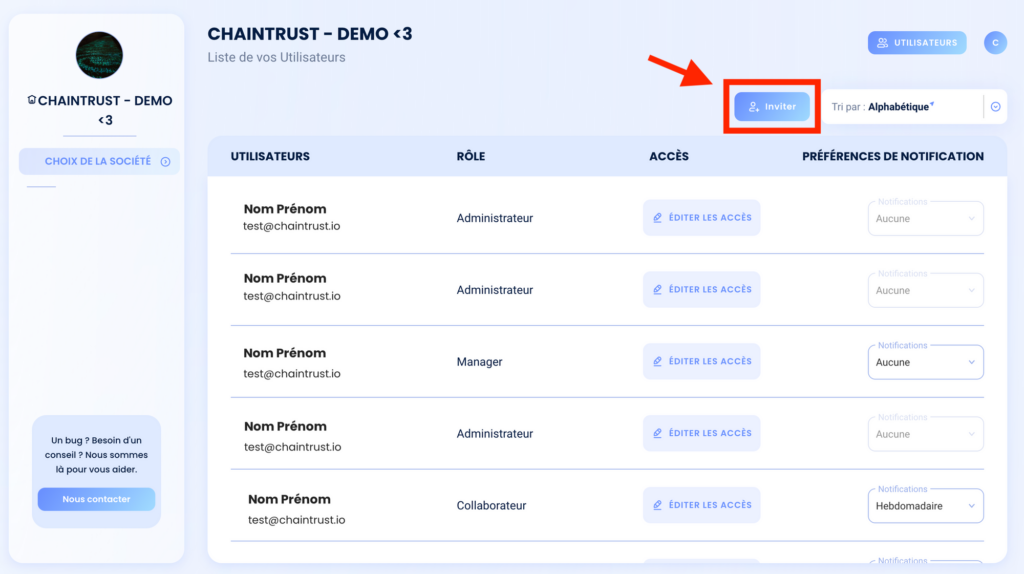Edit access for first Administrateur row

click(701, 217)
